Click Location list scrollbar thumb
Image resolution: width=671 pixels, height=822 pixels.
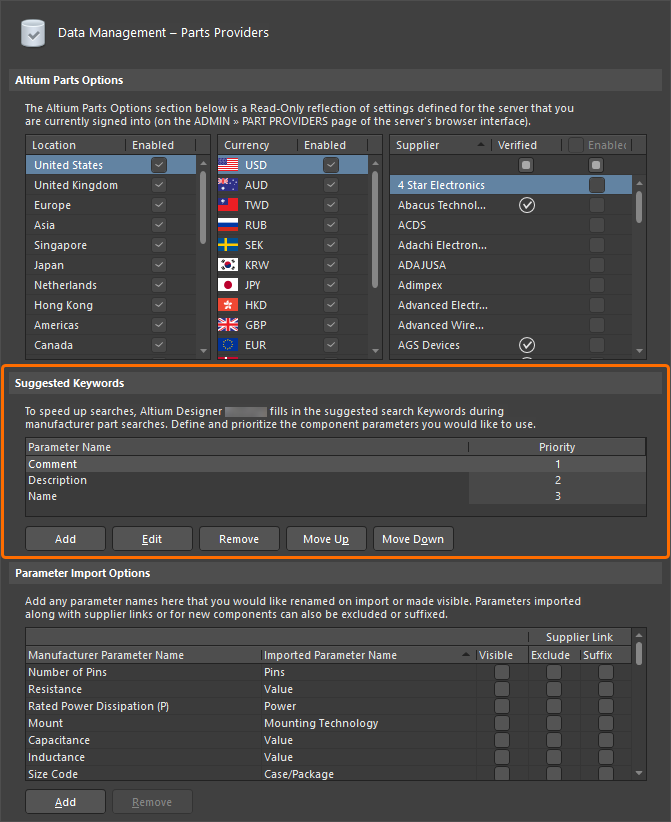tap(203, 207)
